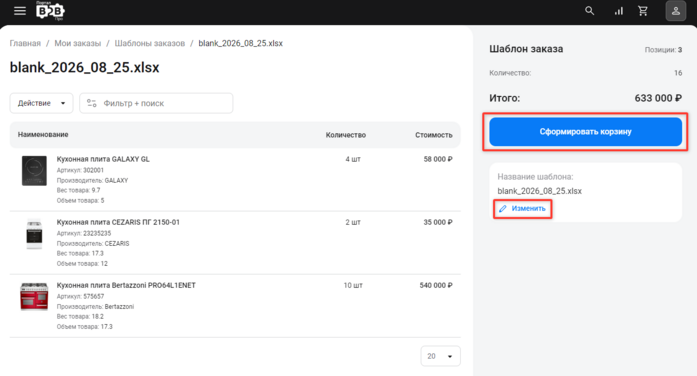Open Кухонная плита CEZARIS ПГ 2150-01 item
Viewport: 697px width, 376px height.
[118, 222]
